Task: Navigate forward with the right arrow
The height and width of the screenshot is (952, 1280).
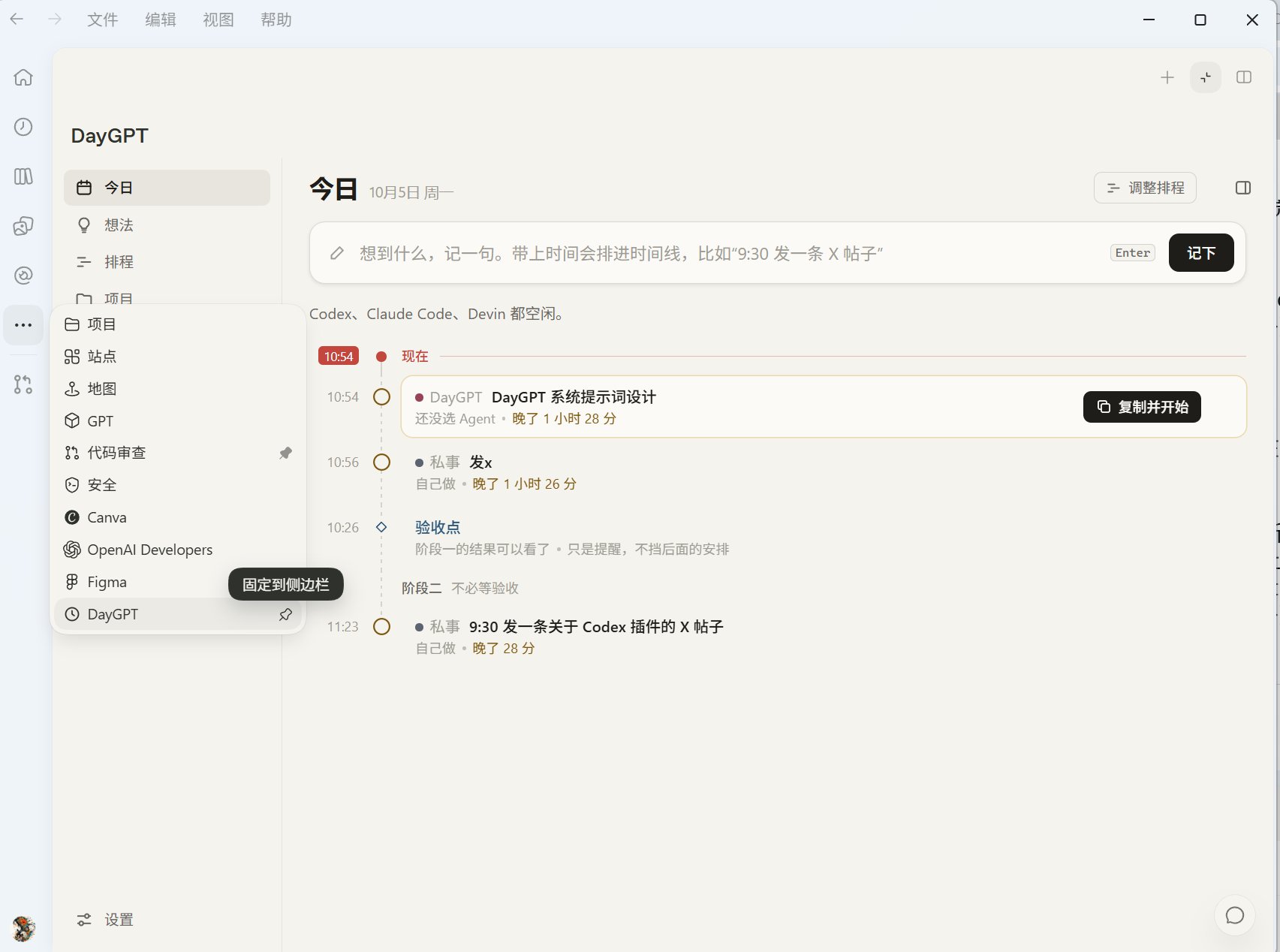Action: 55,20
